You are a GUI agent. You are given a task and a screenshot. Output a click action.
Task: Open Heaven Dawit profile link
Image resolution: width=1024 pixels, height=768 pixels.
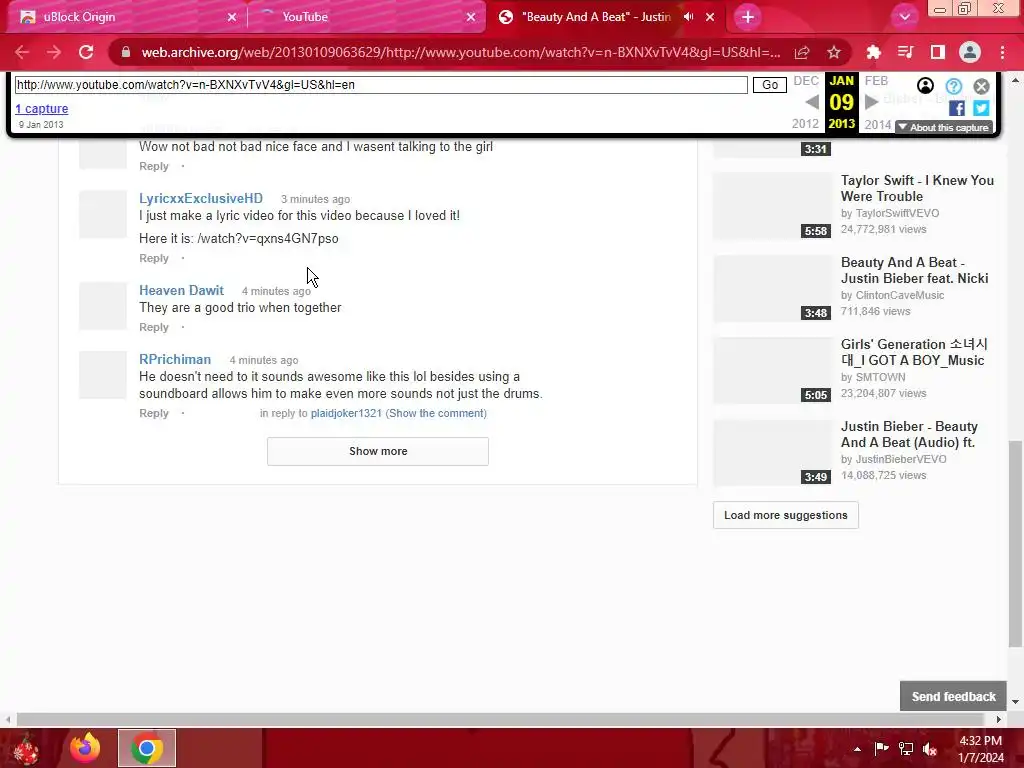181,291
